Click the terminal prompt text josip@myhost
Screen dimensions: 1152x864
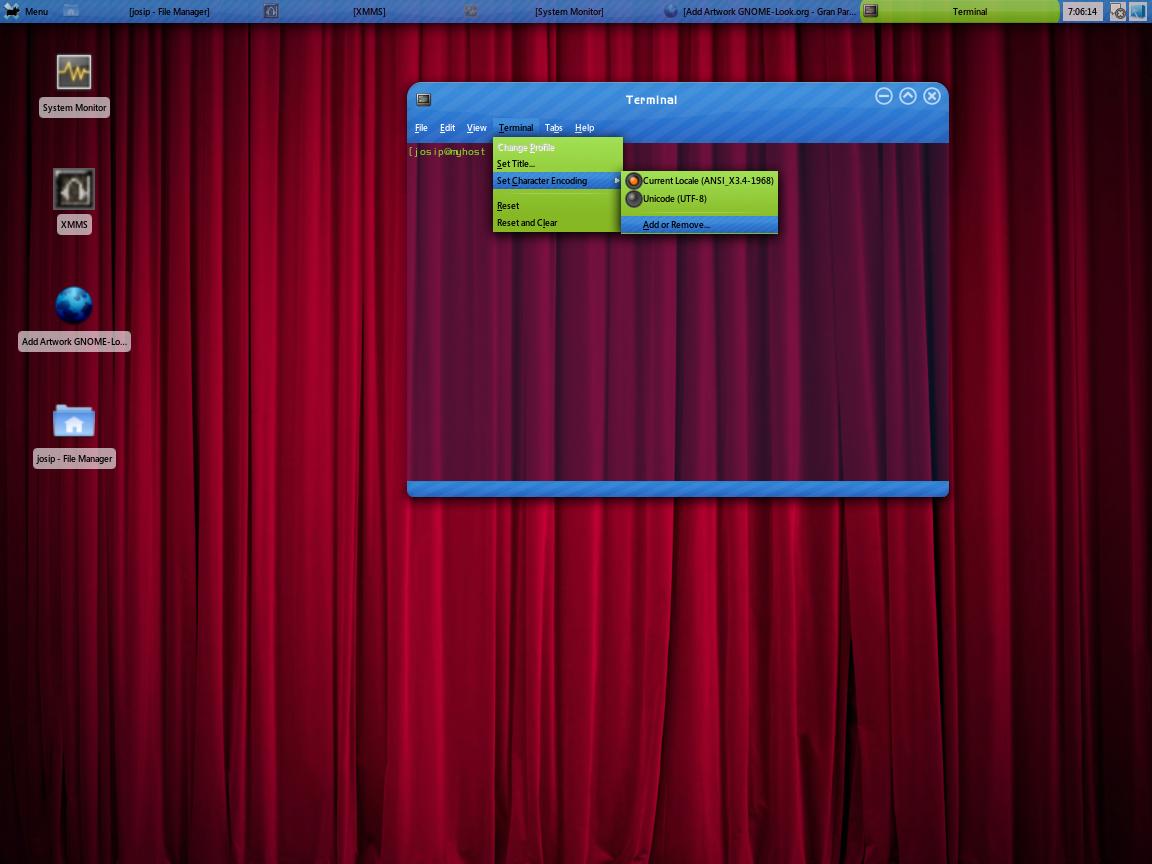[x=447, y=151]
